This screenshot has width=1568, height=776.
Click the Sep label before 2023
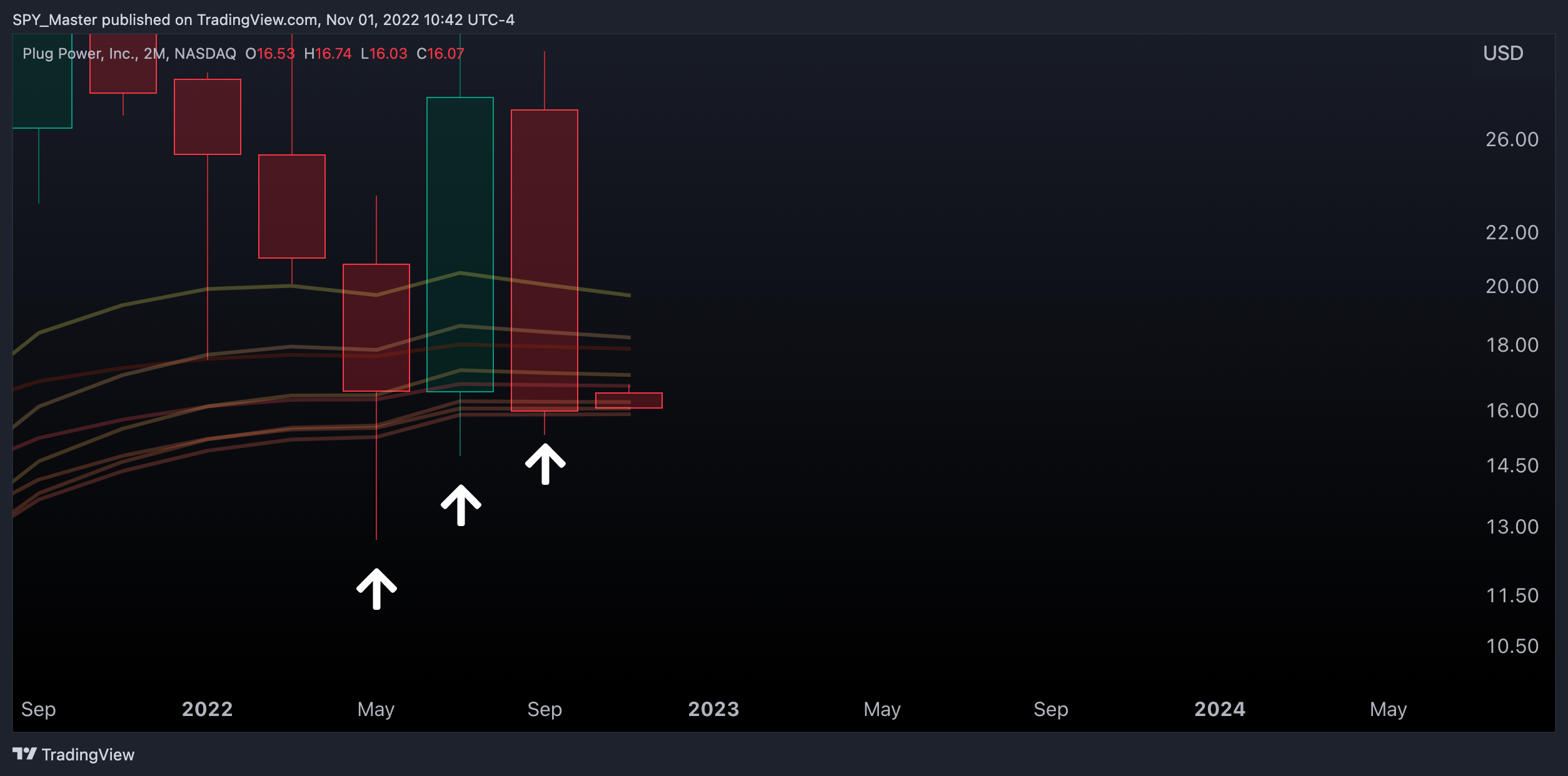(x=545, y=710)
